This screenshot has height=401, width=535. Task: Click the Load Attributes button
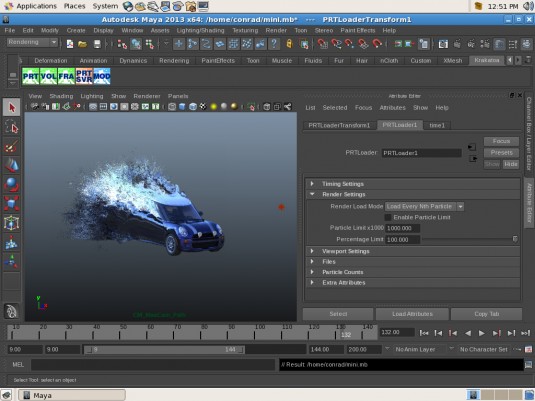pyautogui.click(x=412, y=314)
